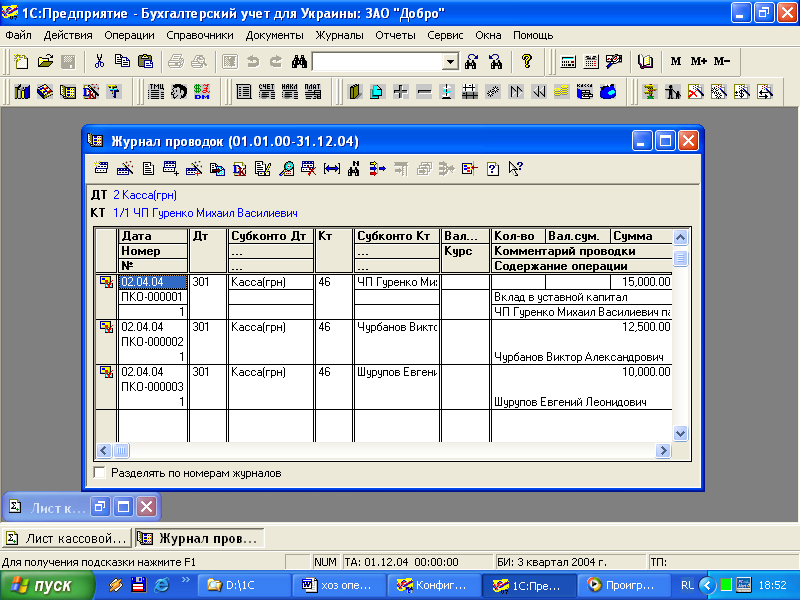Click the search text input field
800x600 pixels.
click(x=378, y=62)
